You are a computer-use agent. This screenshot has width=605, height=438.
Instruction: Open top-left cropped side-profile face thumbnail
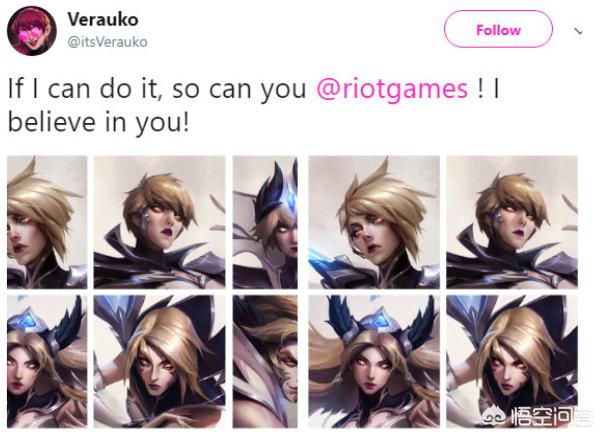point(47,222)
